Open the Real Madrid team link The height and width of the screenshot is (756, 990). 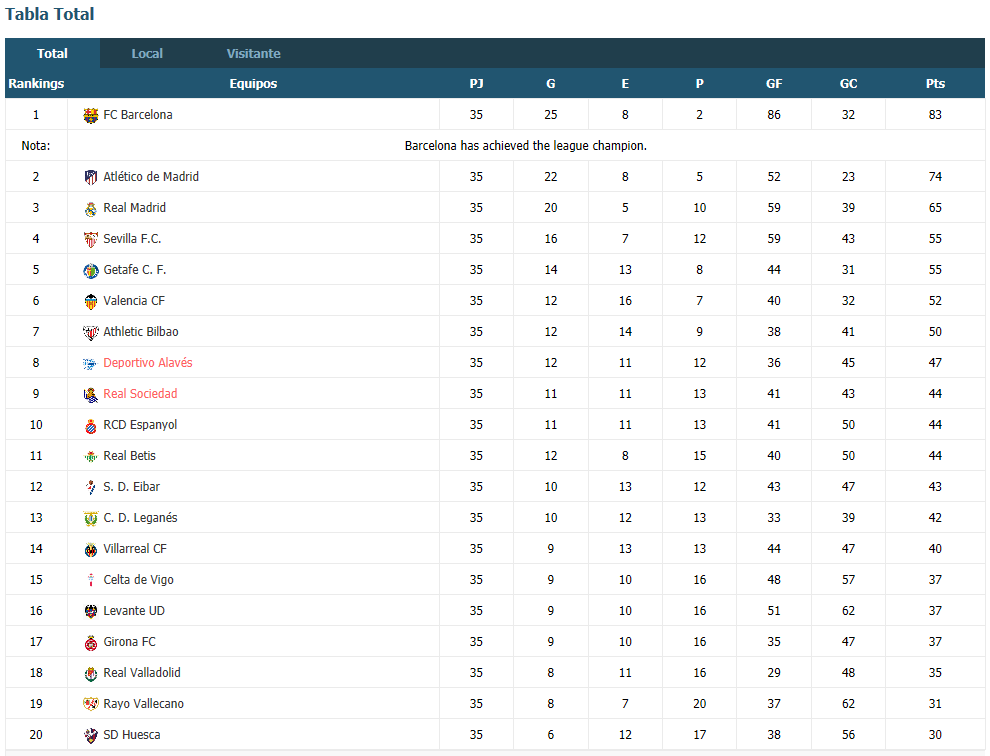click(x=134, y=207)
